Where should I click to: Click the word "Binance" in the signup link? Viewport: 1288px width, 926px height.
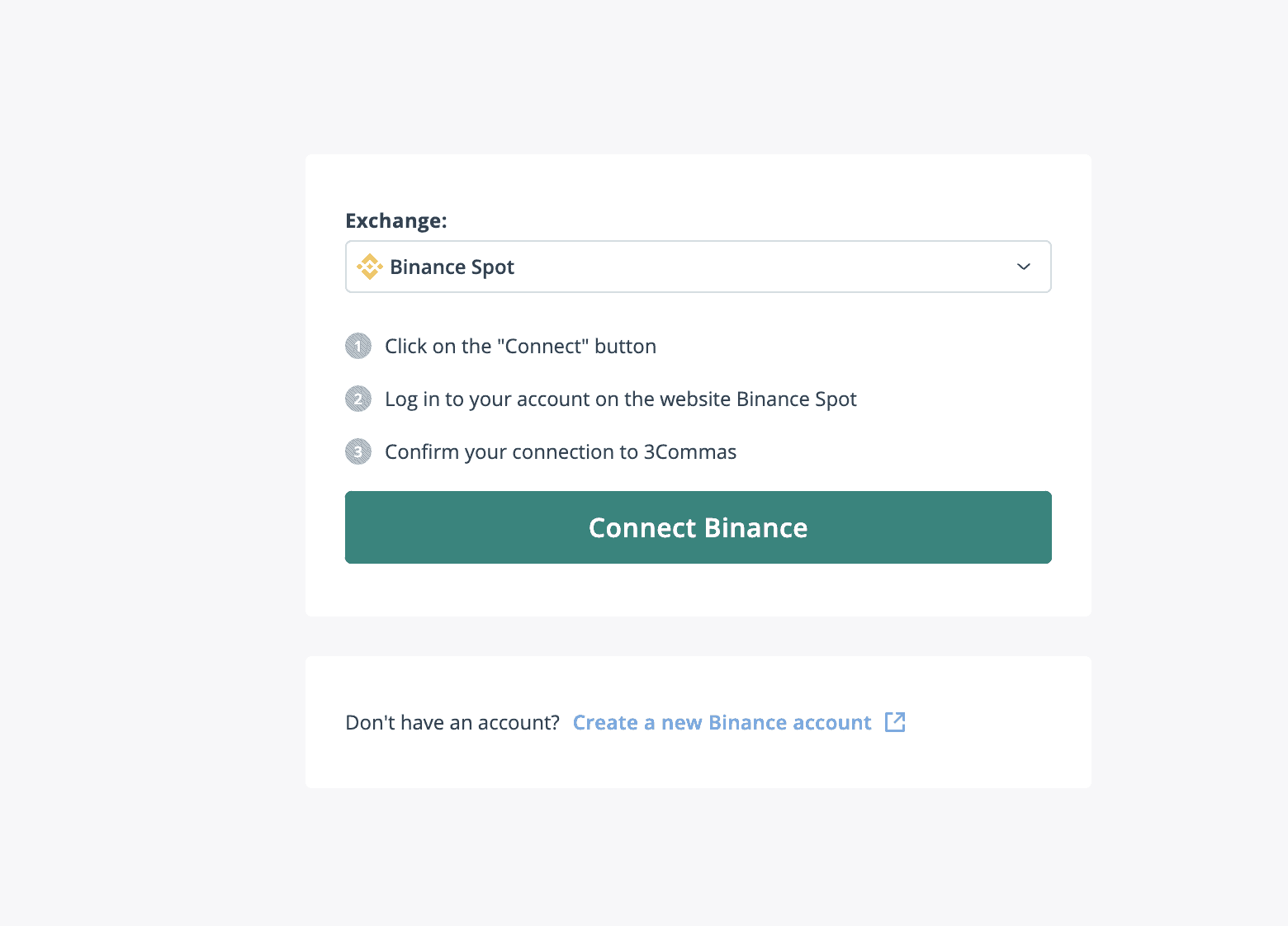[x=747, y=723]
